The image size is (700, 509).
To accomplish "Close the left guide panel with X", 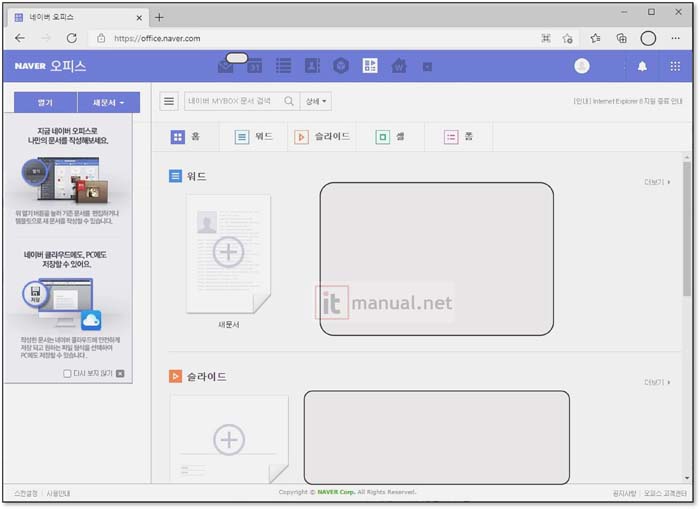I will point(120,373).
